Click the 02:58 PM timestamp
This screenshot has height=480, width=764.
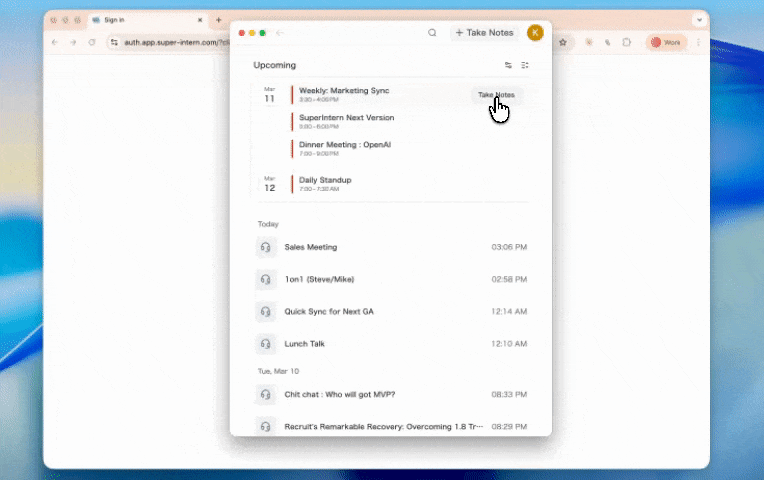509,279
